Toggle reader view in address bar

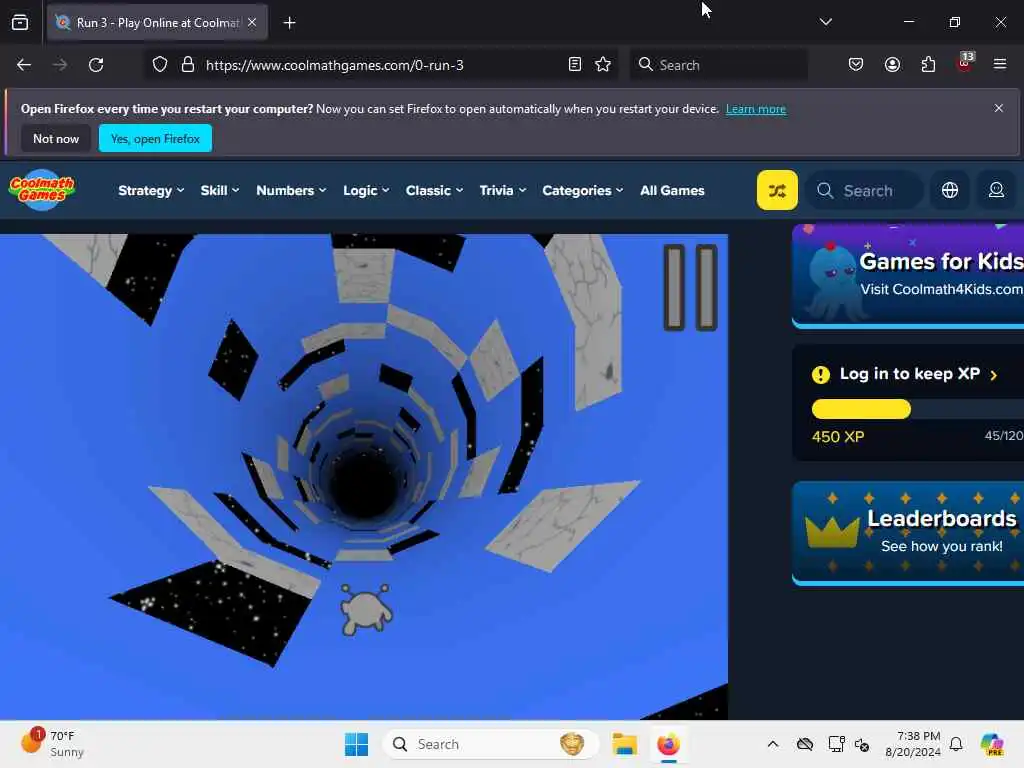pyautogui.click(x=575, y=65)
